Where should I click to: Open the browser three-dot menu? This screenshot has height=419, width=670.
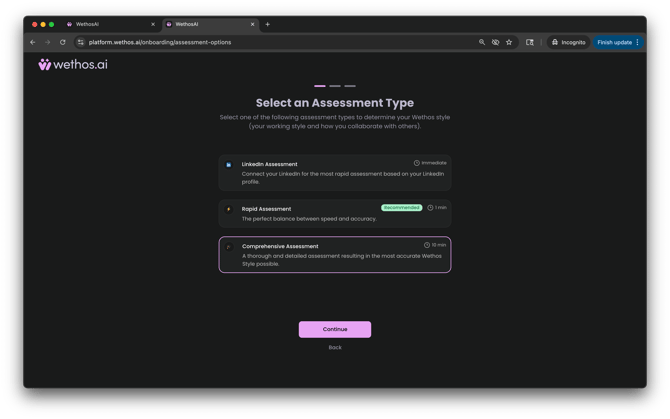638,42
